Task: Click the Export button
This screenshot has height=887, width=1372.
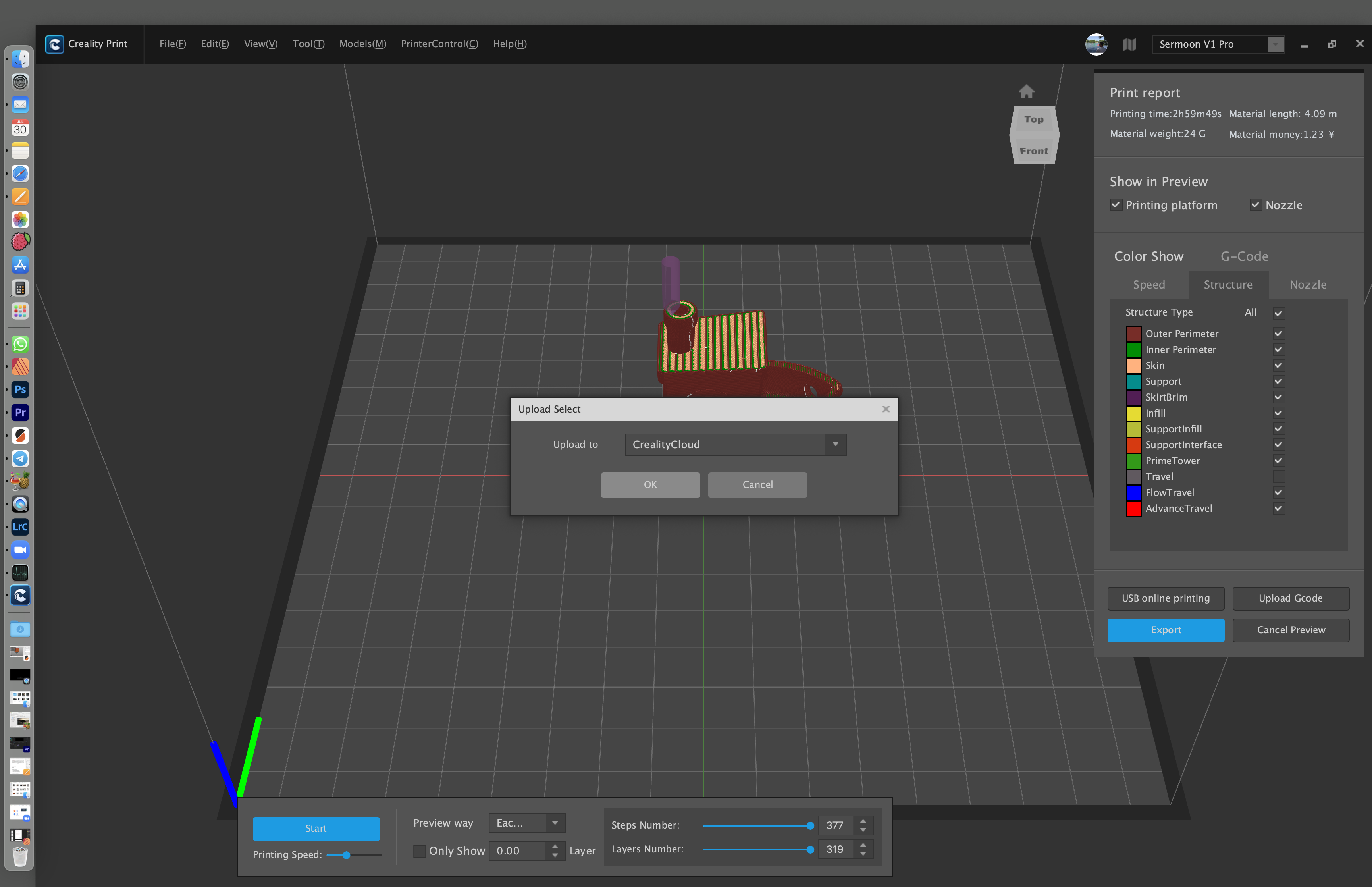Action: click(1165, 630)
